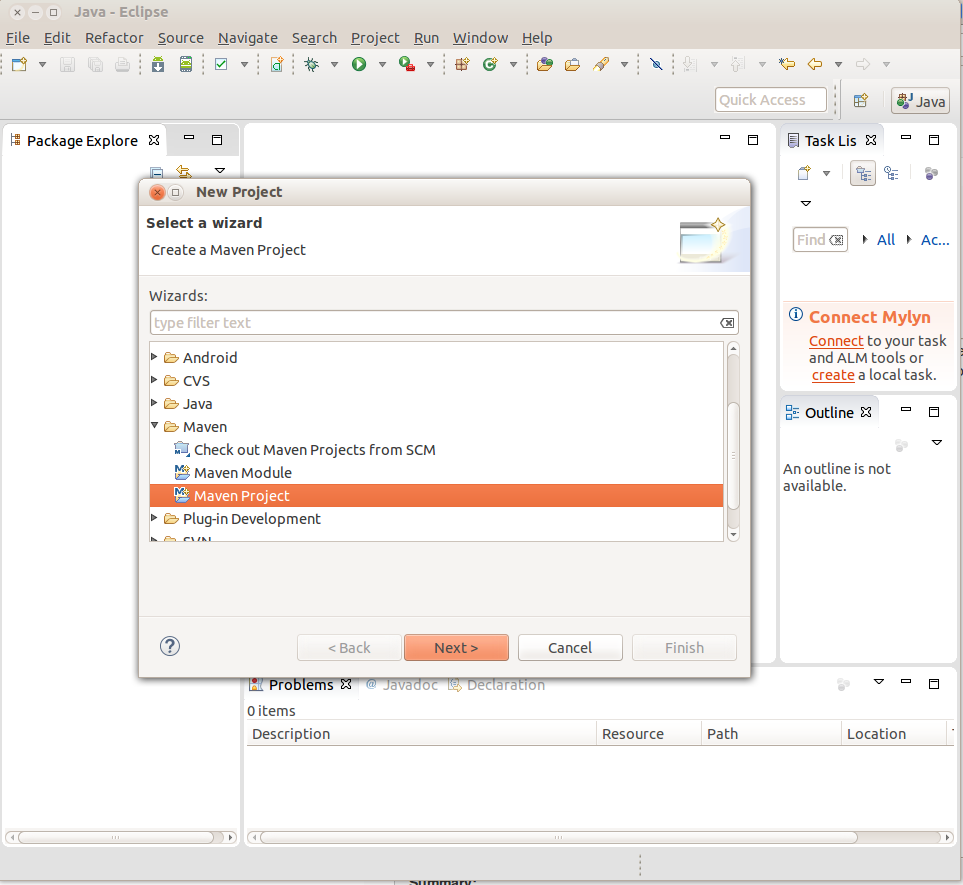963x885 pixels.
Task: Toggle Mark Occurrences toolbar icon
Action: pos(656,64)
